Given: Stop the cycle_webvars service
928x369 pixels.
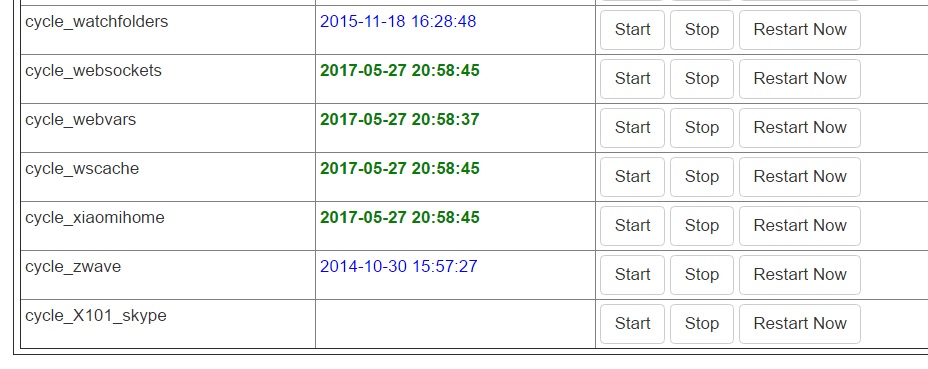Looking at the screenshot, I should tap(701, 128).
